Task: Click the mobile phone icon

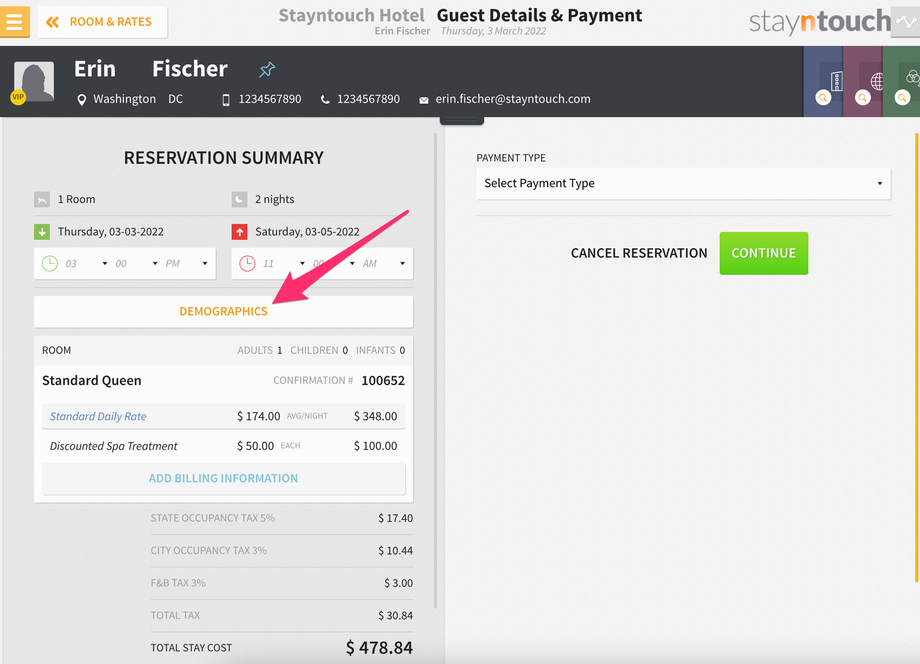Action: tap(226, 100)
